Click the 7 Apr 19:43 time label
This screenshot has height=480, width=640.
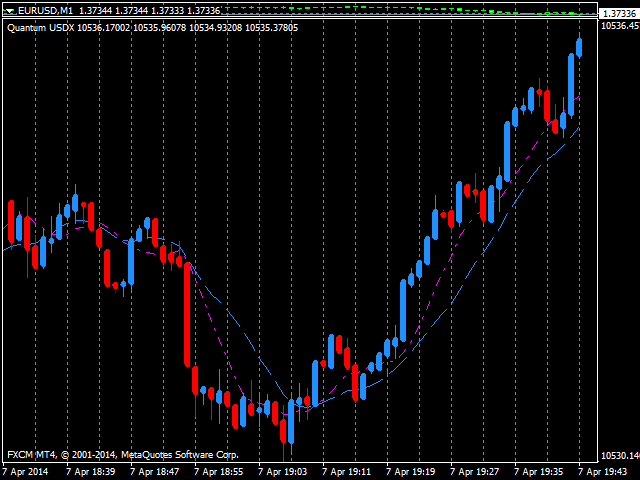601,471
